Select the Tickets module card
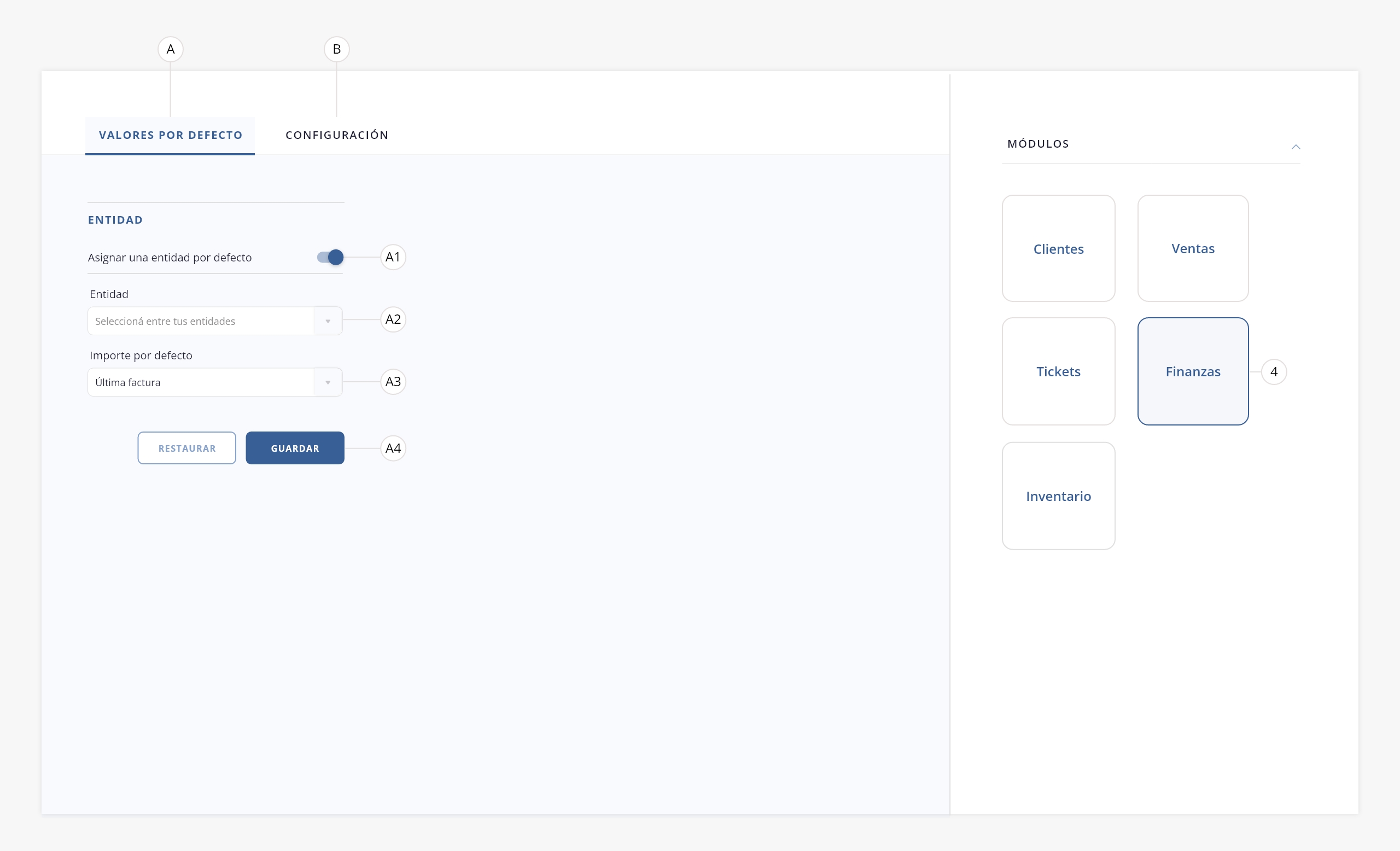This screenshot has width=1400, height=851. [x=1058, y=371]
